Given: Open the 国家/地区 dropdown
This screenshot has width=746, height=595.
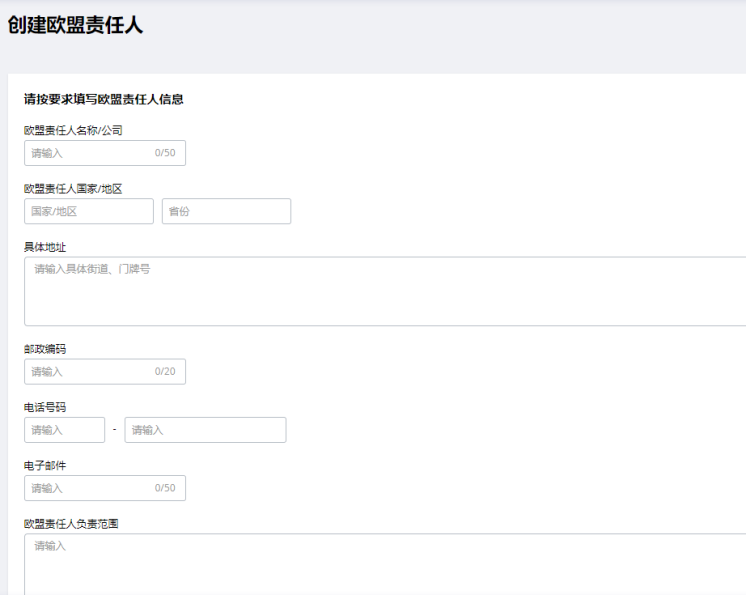Looking at the screenshot, I should pos(89,211).
